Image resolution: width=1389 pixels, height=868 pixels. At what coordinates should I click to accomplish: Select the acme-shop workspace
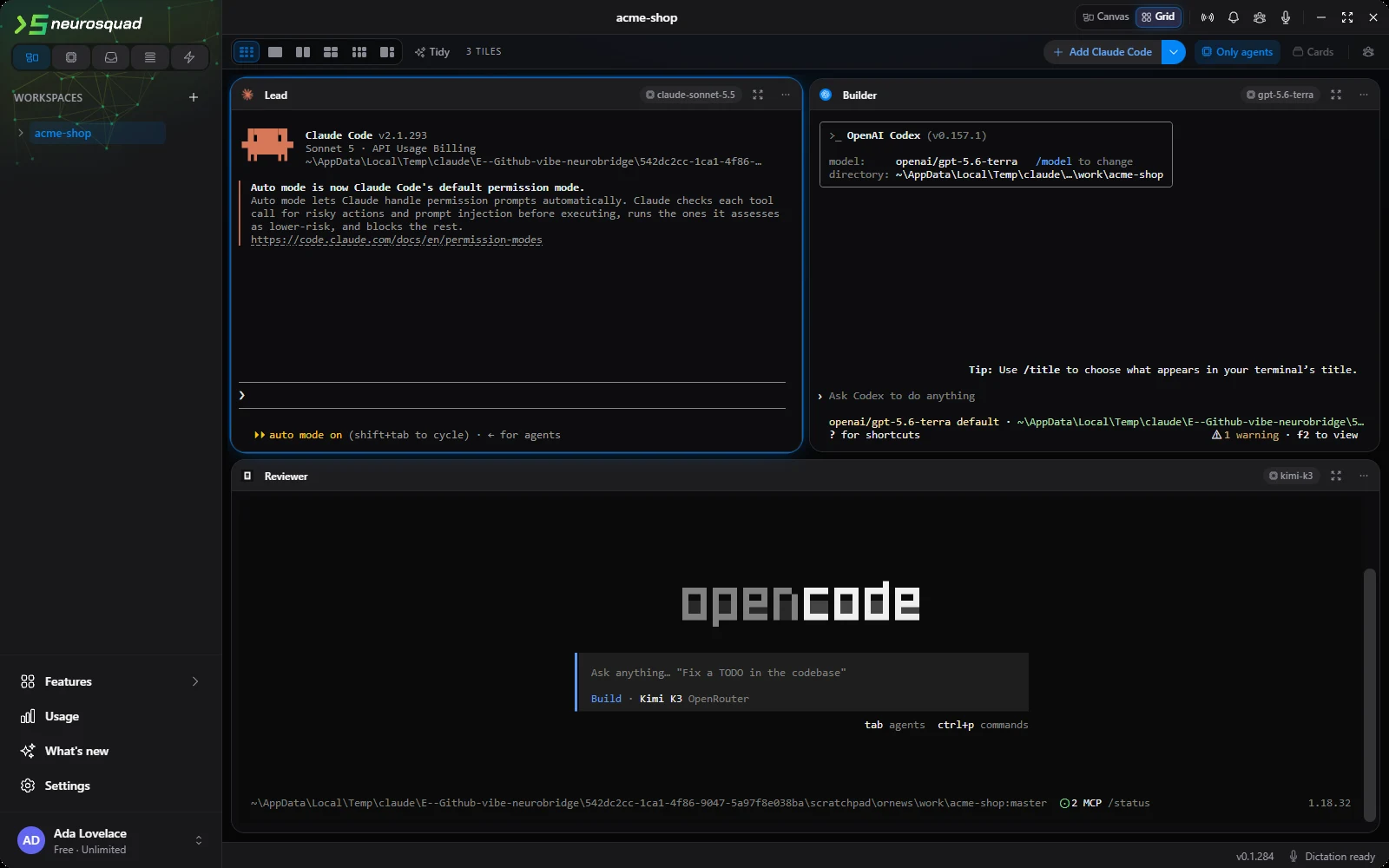pyautogui.click(x=96, y=133)
